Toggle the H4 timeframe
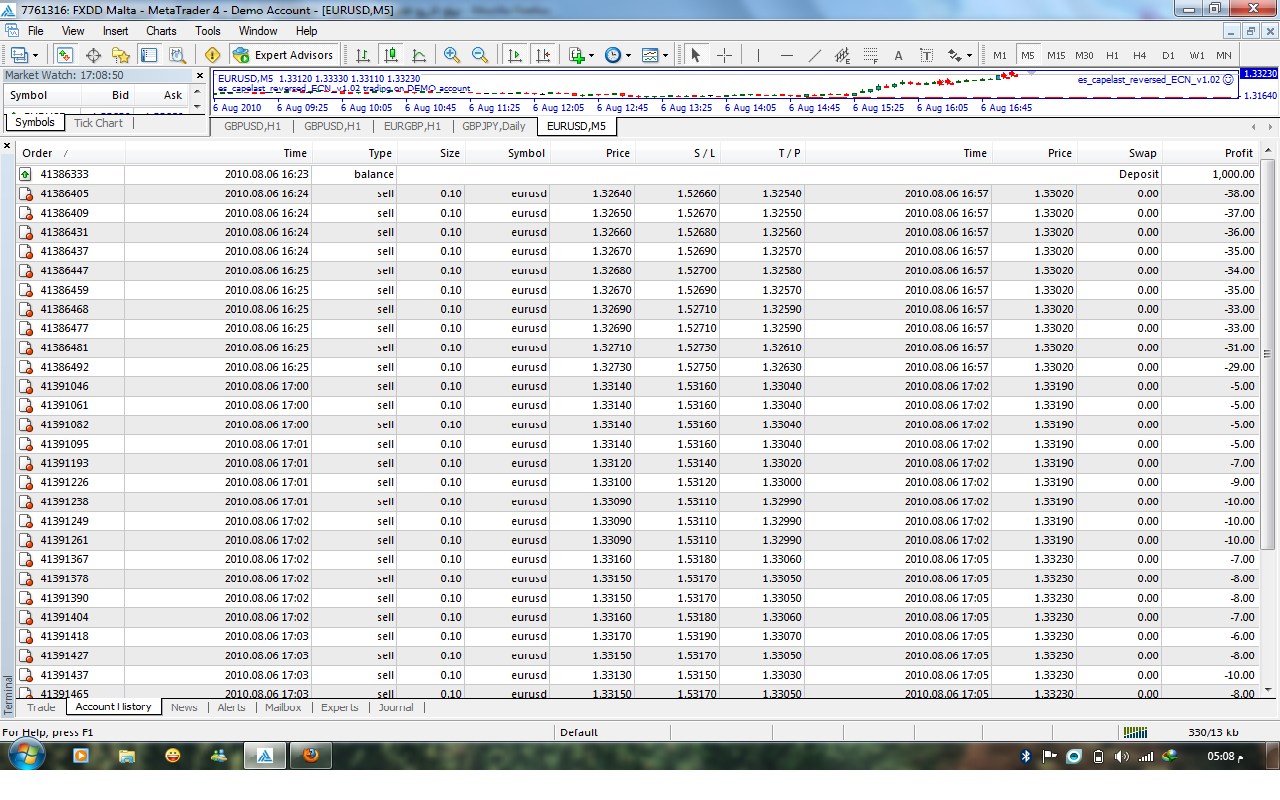This screenshot has height=800, width=1280. 1140,55
